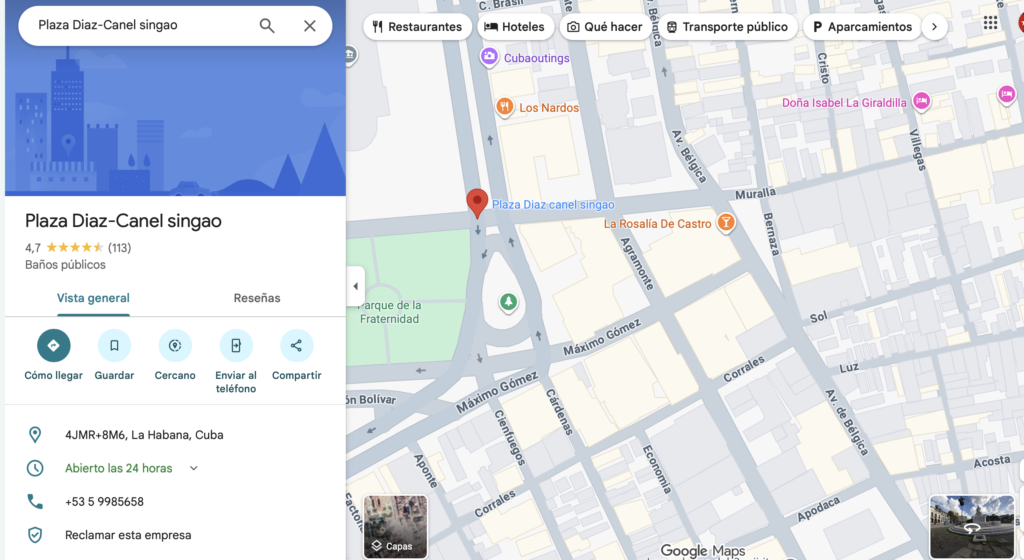The width and height of the screenshot is (1024, 560).
Task: Select the Los Nardos restaurant marker
Action: [506, 107]
